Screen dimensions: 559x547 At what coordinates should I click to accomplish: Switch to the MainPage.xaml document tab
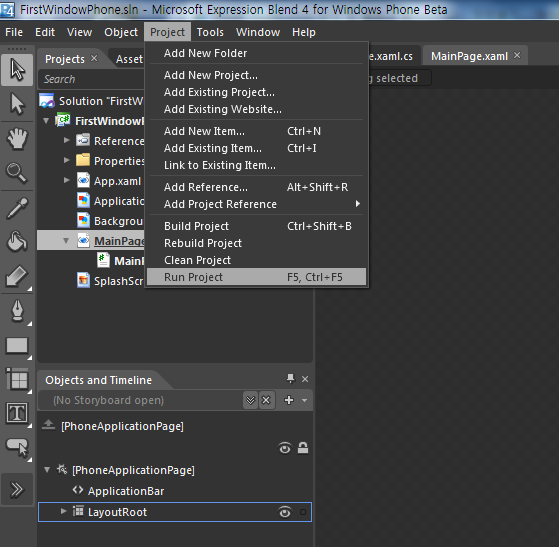[470, 56]
